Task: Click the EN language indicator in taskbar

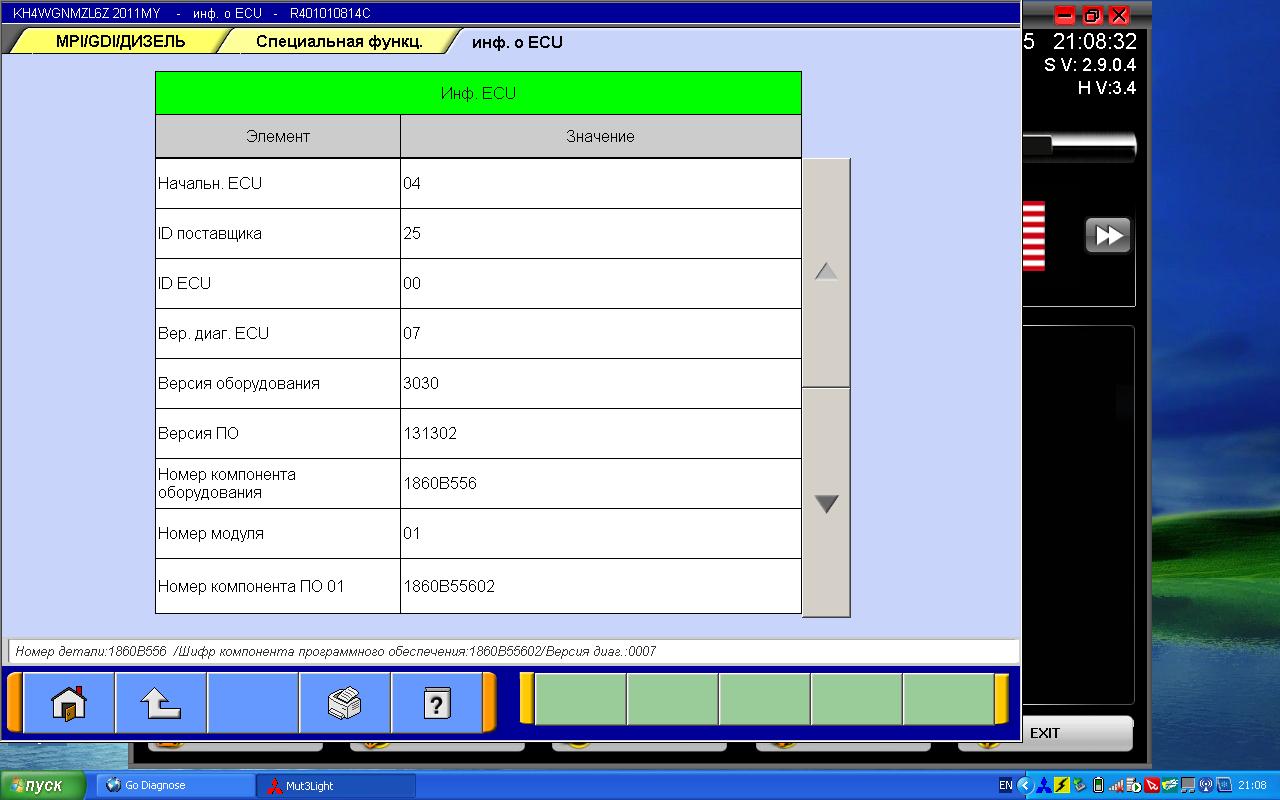Action: point(1006,785)
